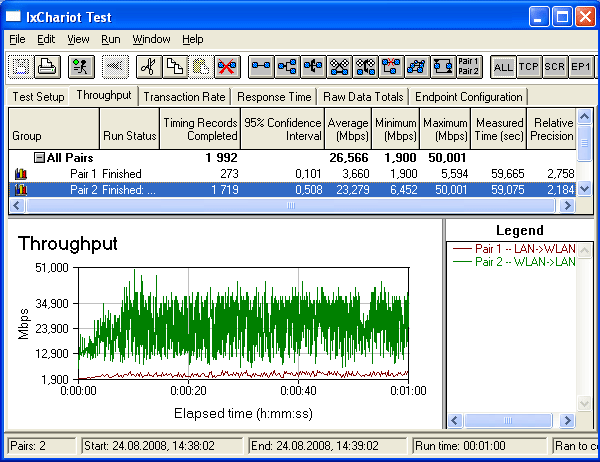Click the nodes icon with red X
600x462 pixels.
[391, 67]
